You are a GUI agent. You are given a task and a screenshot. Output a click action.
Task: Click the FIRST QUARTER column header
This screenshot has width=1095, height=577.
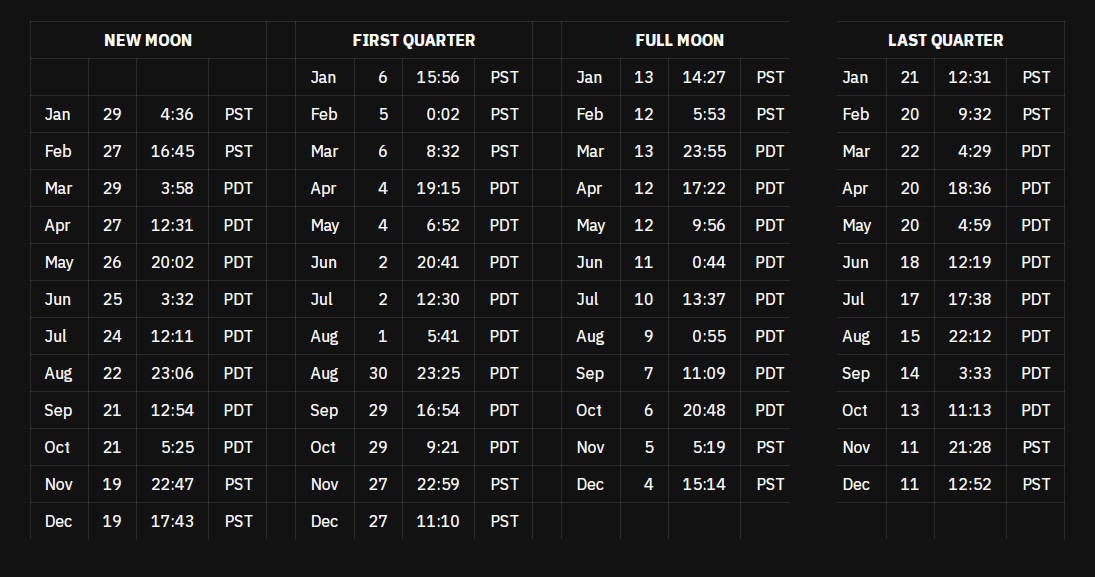pyautogui.click(x=413, y=41)
